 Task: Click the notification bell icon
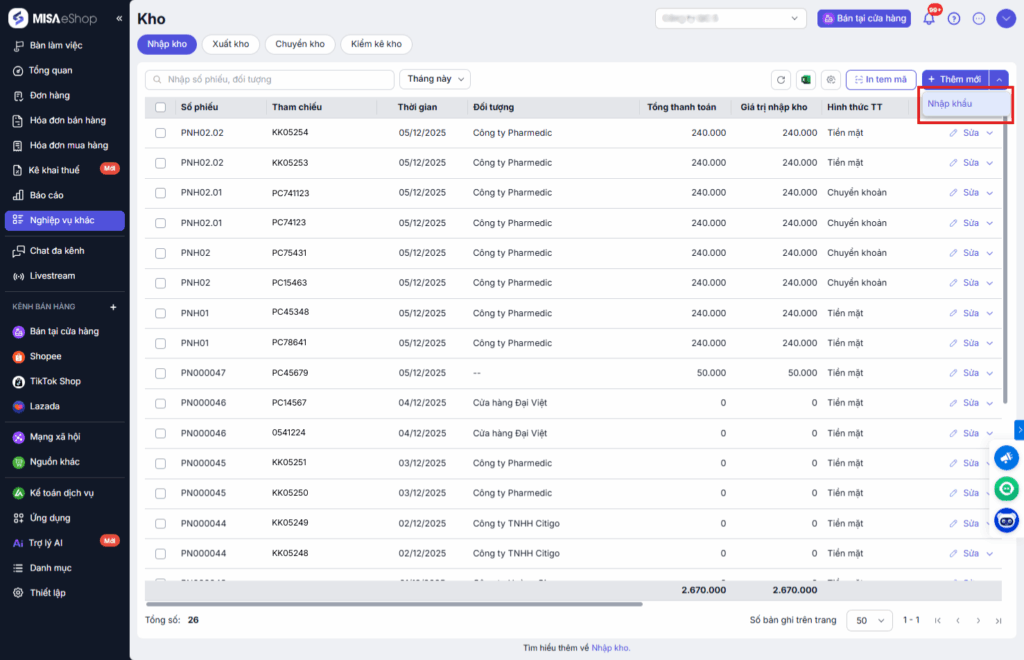pos(929,18)
